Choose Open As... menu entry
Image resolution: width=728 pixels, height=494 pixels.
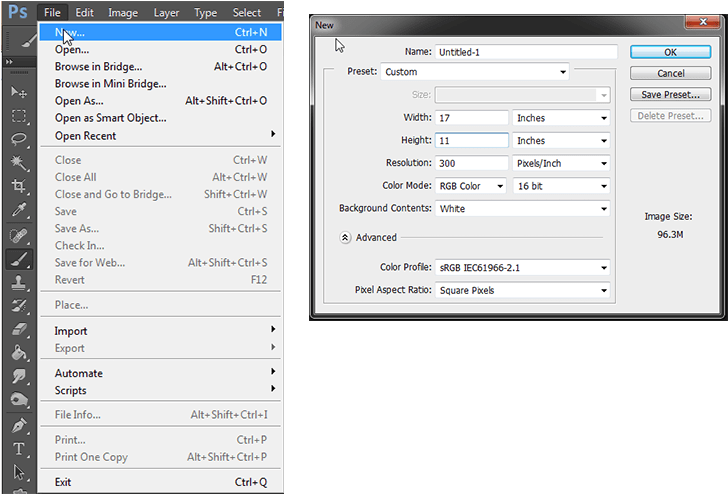[160, 101]
